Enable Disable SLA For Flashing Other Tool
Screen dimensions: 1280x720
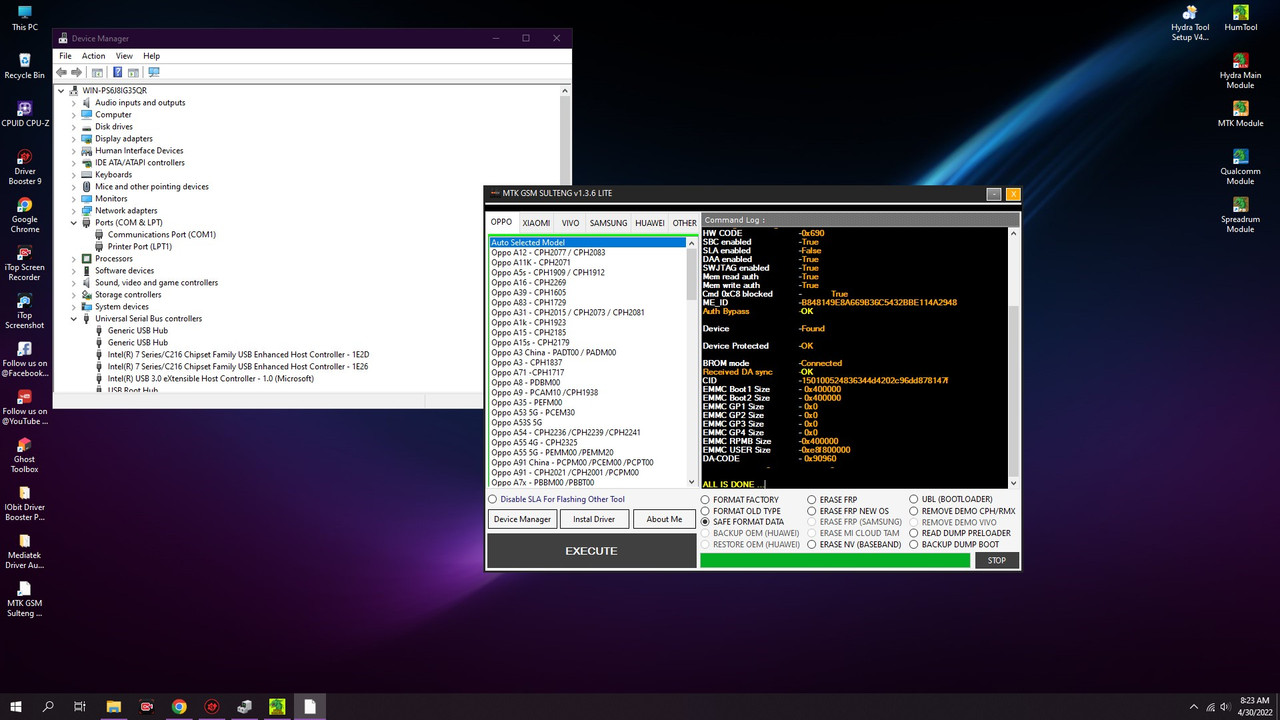pos(491,499)
